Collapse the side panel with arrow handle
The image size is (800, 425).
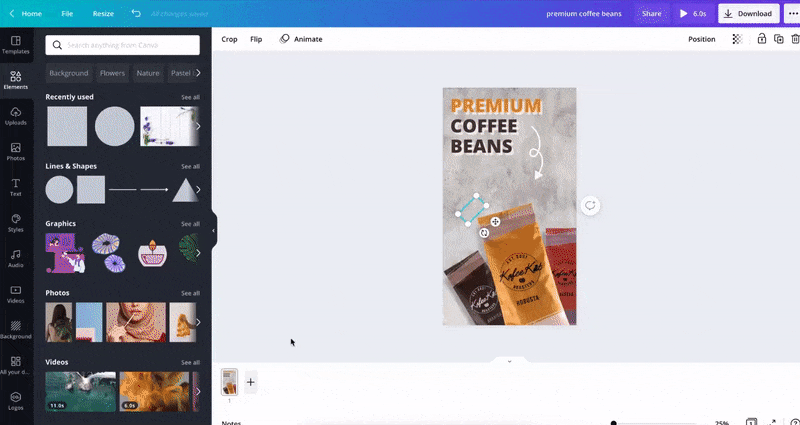[213, 230]
